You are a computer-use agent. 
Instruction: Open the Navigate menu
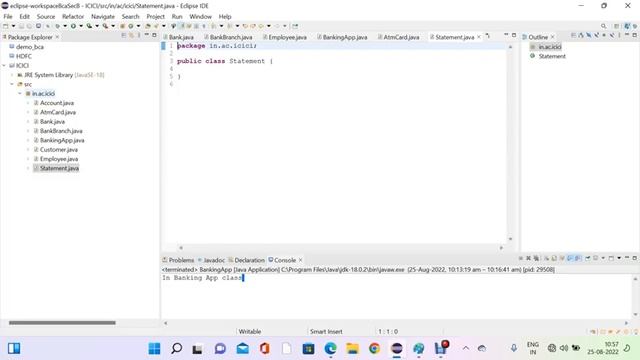pos(103,16)
